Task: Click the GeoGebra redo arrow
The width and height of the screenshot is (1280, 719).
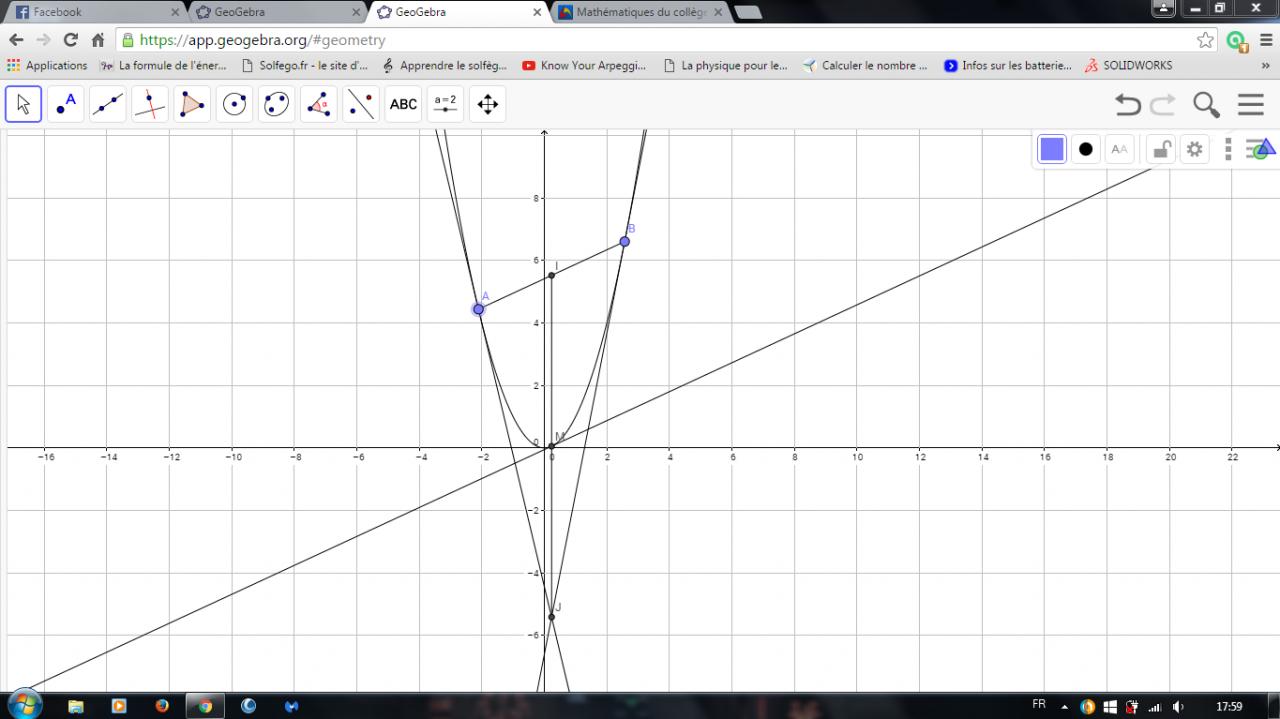Action: (1163, 104)
